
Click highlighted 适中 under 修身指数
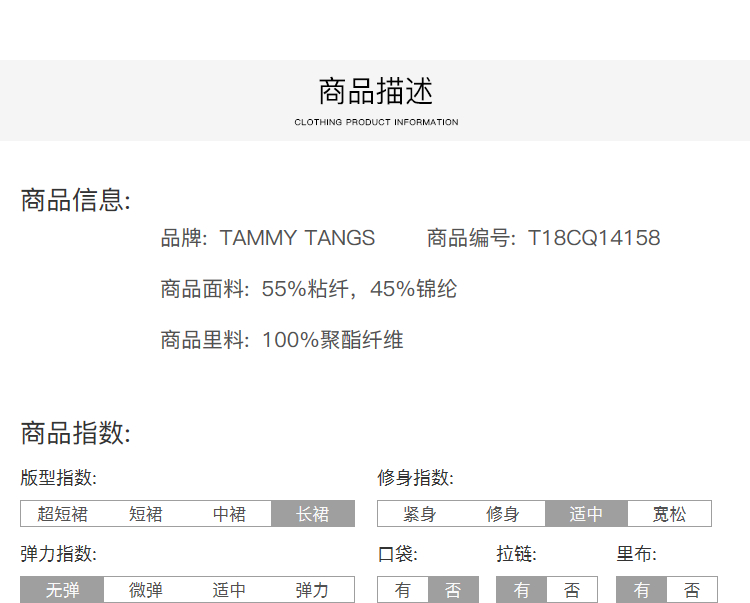coord(586,514)
